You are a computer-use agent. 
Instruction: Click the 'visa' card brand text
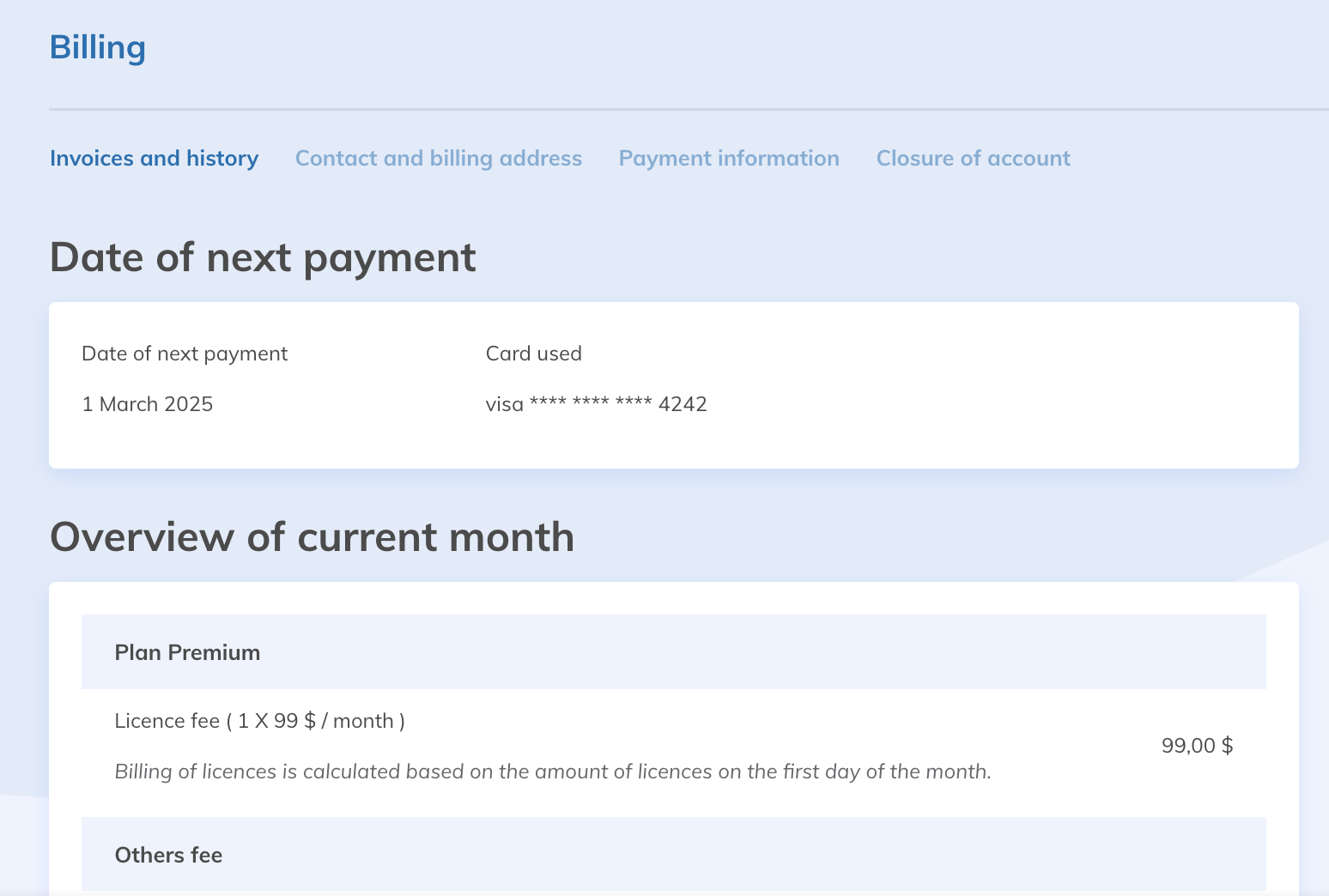click(x=504, y=404)
